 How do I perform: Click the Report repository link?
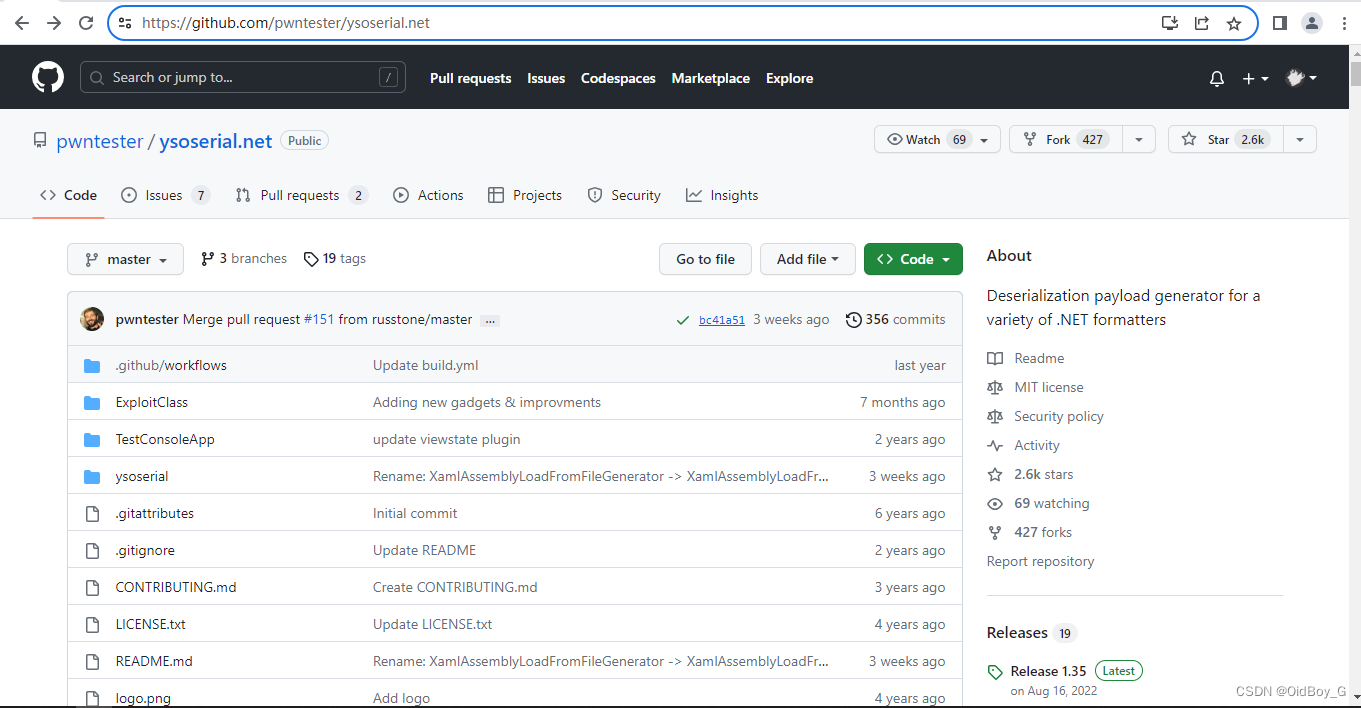point(1040,561)
